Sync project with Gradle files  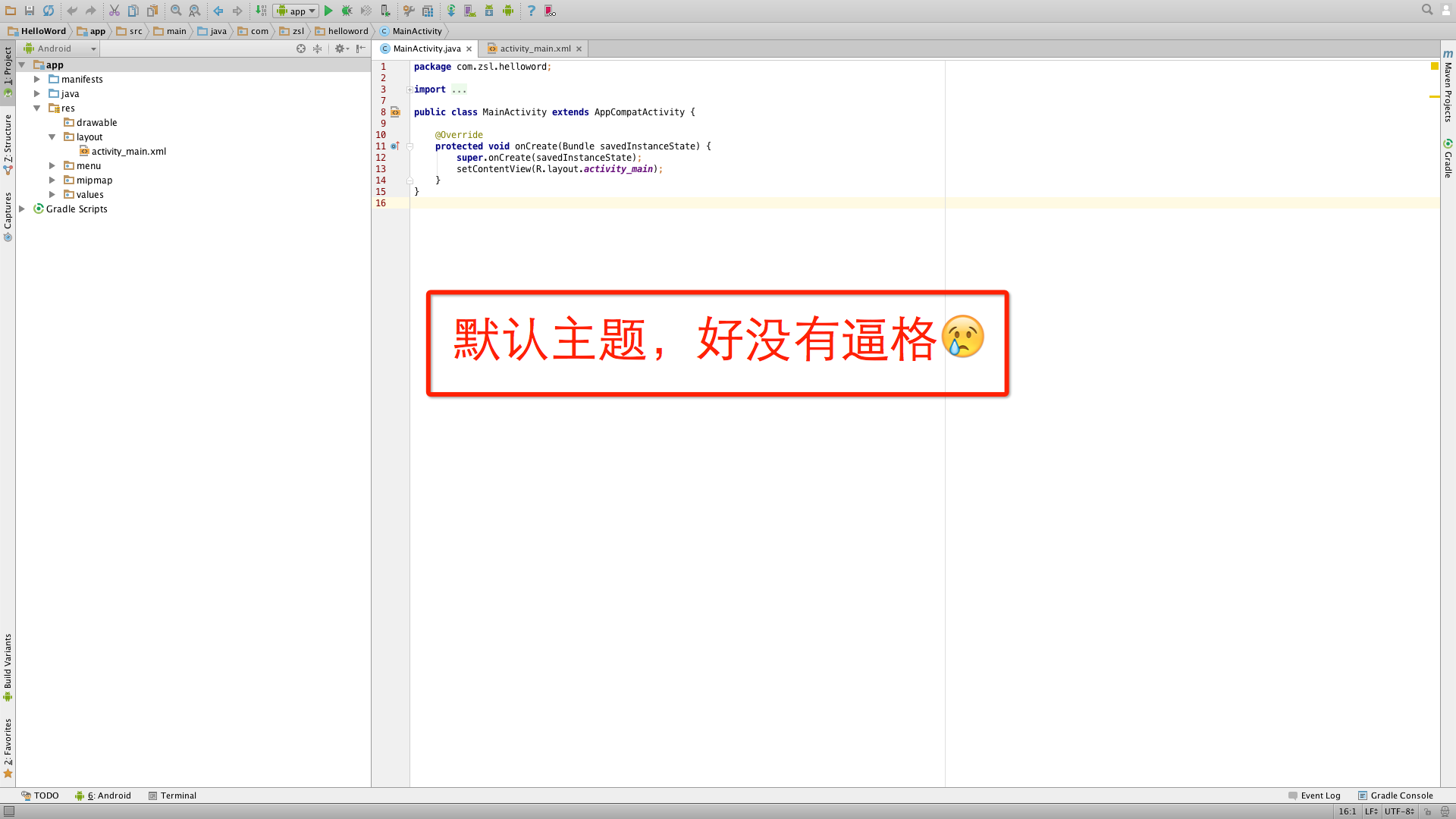[451, 11]
